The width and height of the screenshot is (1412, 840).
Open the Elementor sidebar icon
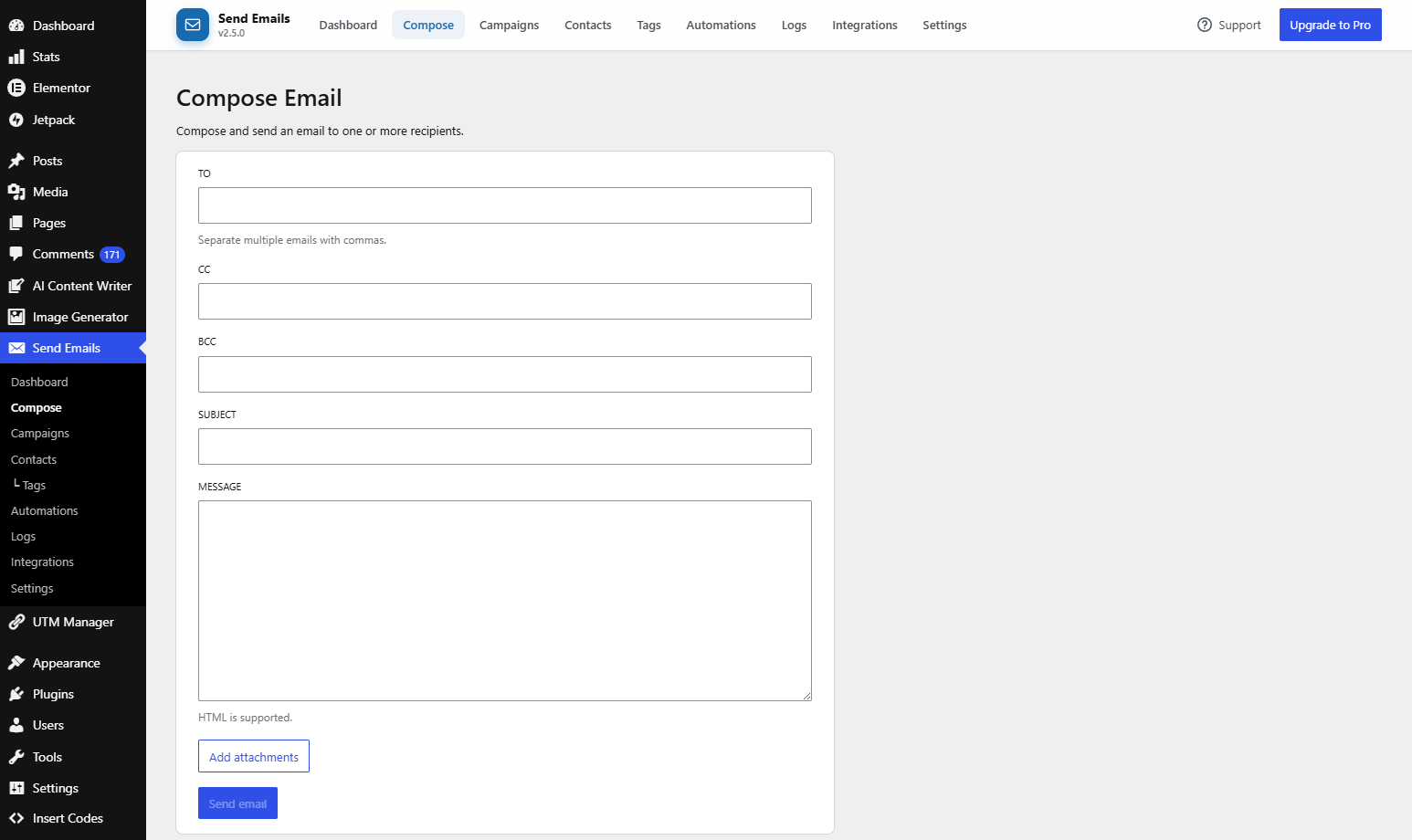pos(16,88)
